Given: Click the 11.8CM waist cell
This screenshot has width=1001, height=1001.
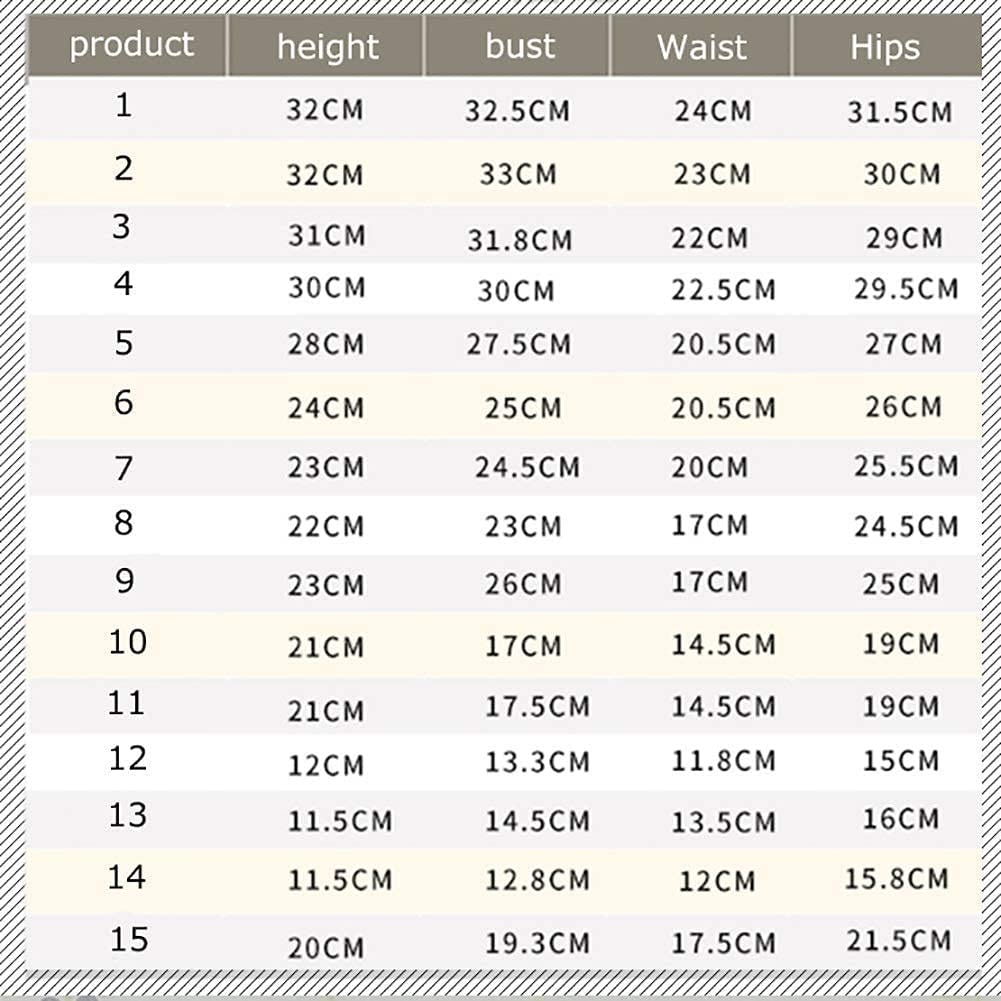Looking at the screenshot, I should point(723,761).
